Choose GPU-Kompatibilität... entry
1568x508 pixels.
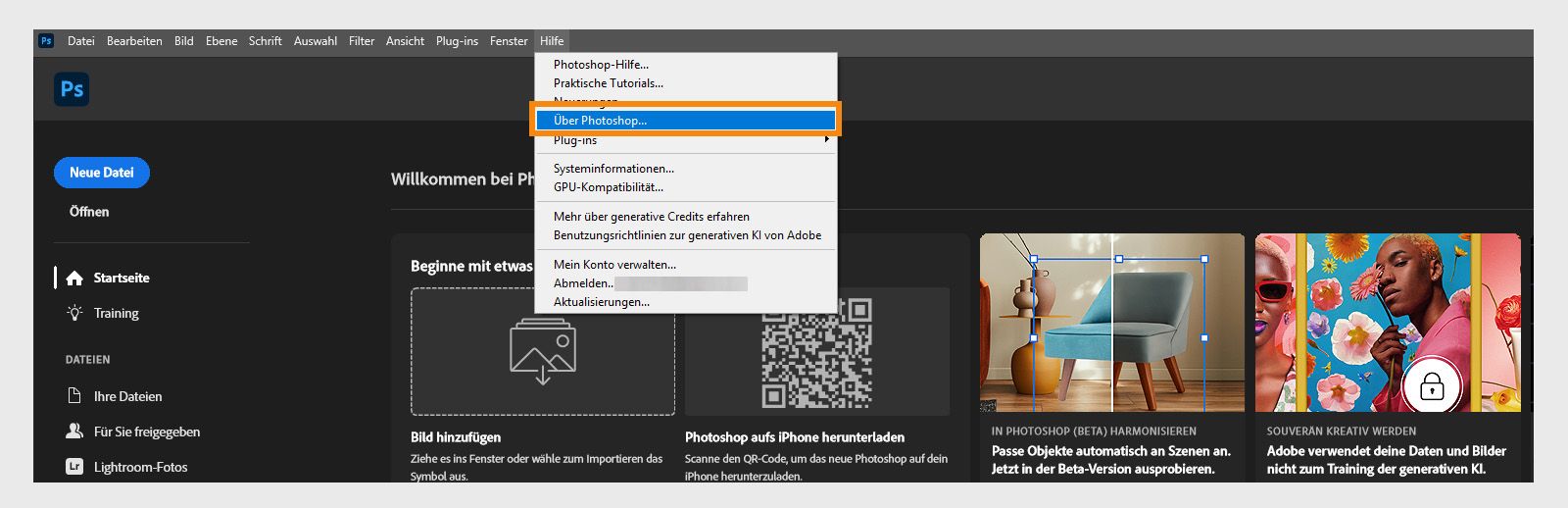[x=686, y=187]
